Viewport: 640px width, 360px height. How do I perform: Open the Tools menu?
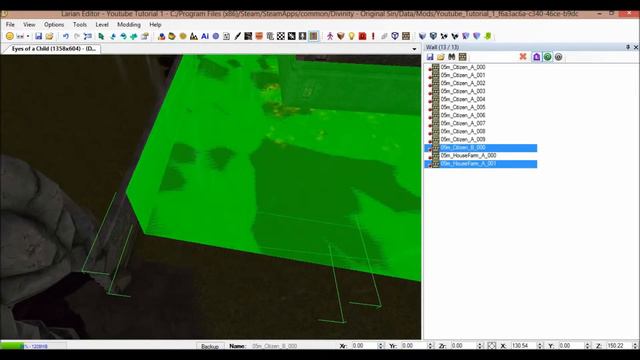pos(80,24)
